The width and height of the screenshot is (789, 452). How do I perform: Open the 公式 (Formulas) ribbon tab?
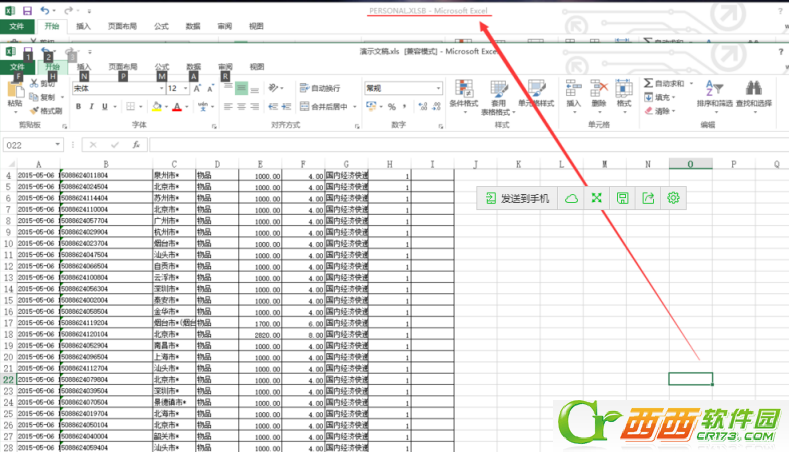tap(161, 67)
